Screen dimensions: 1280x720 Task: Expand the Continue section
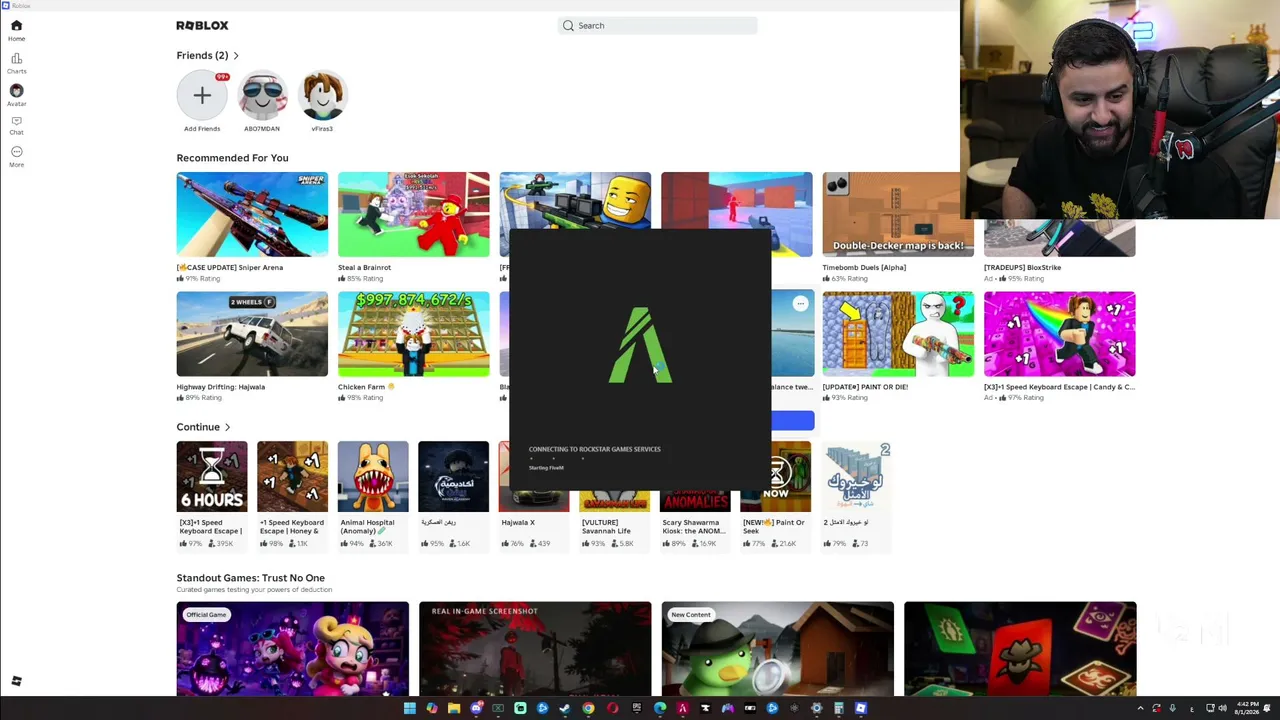coord(204,427)
